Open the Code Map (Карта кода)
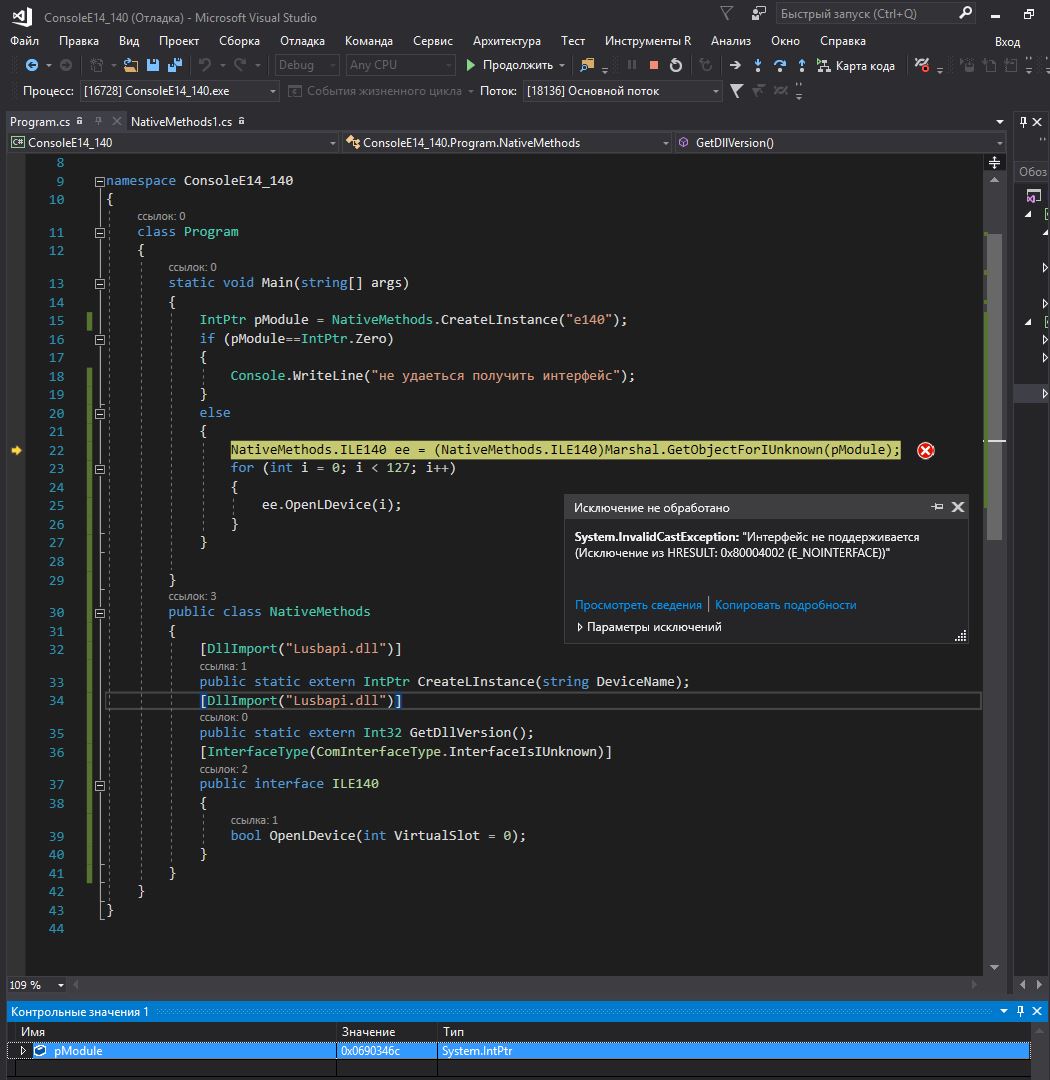This screenshot has width=1050, height=1080. coord(856,65)
